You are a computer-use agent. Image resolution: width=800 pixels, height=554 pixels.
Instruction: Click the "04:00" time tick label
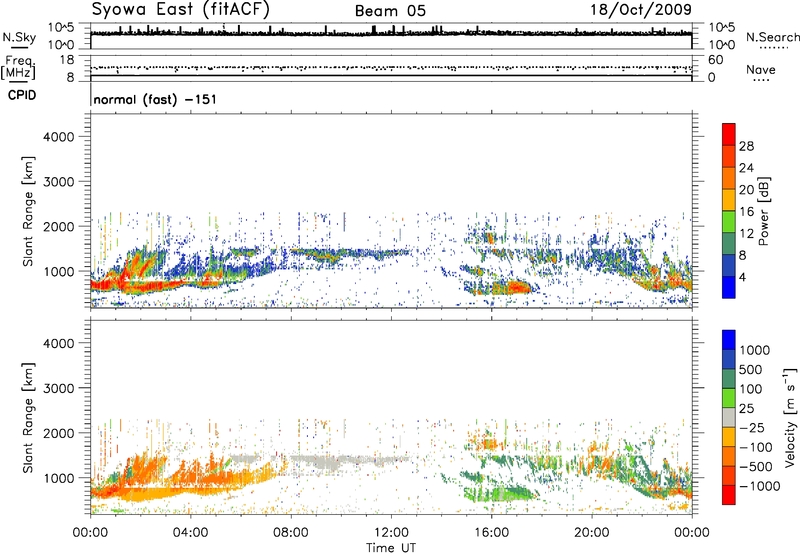[x=190, y=533]
